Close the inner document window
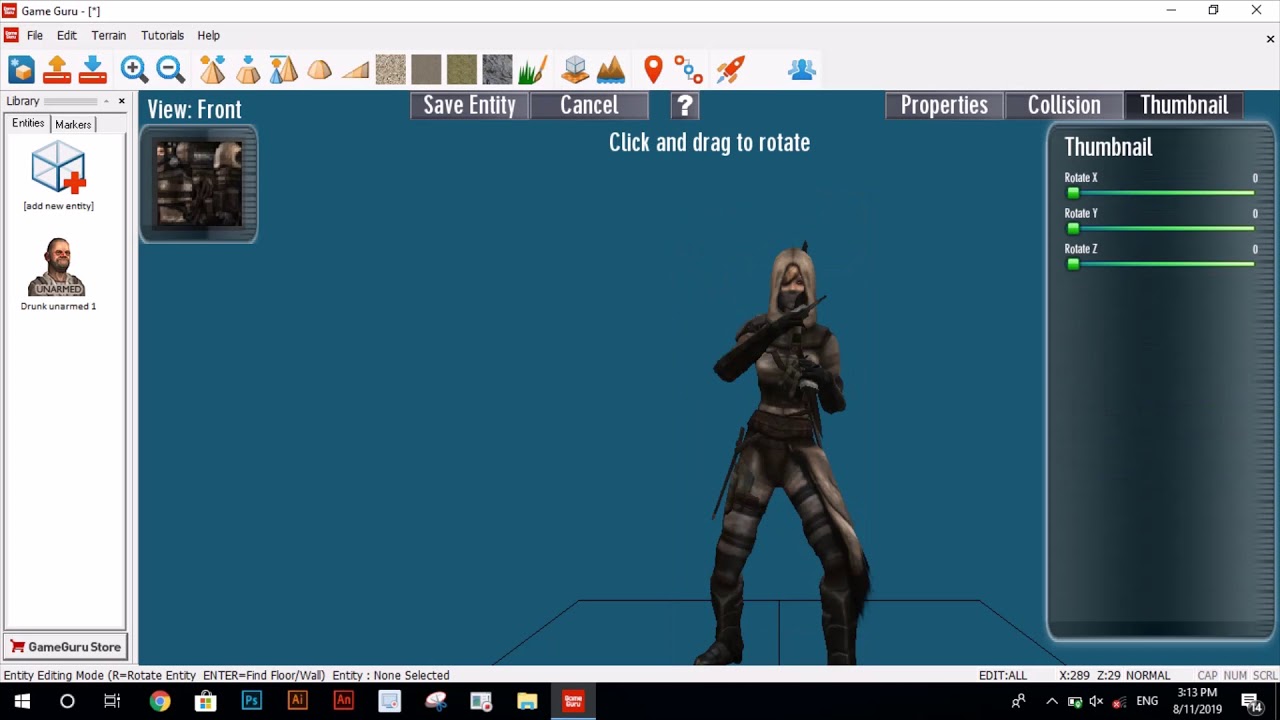This screenshot has height=720, width=1280. point(1270,39)
